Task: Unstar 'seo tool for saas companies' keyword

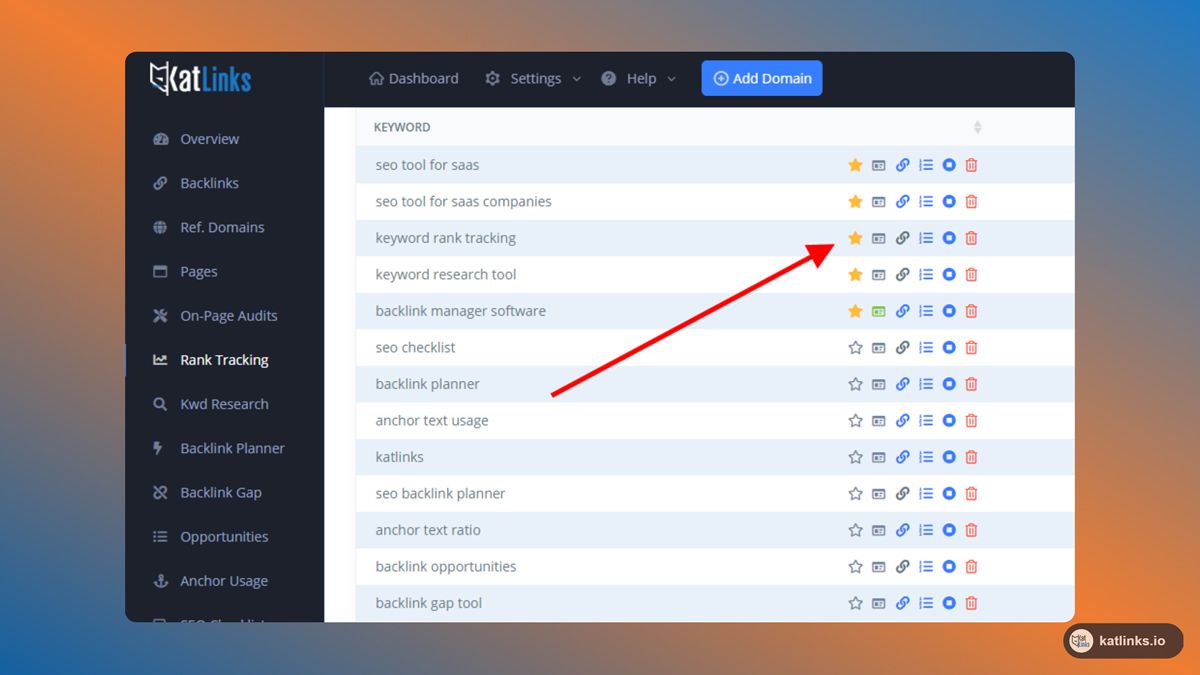Action: (x=855, y=201)
